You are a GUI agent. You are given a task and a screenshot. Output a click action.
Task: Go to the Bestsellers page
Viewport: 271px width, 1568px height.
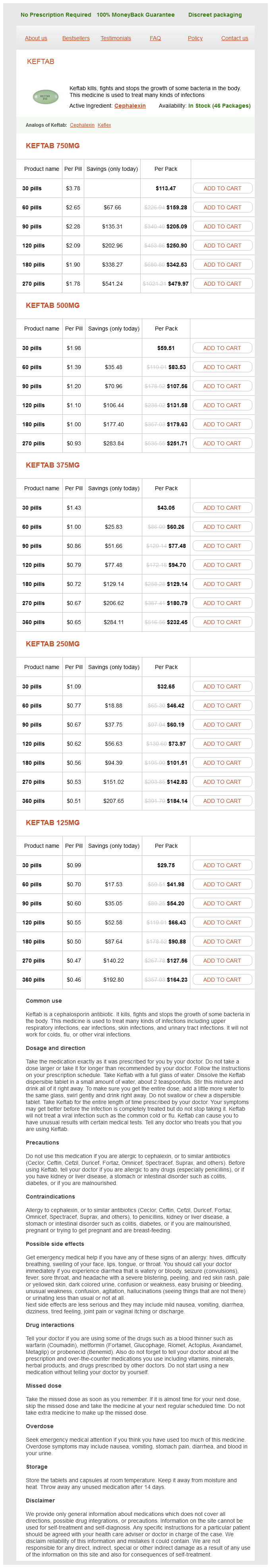coord(75,39)
